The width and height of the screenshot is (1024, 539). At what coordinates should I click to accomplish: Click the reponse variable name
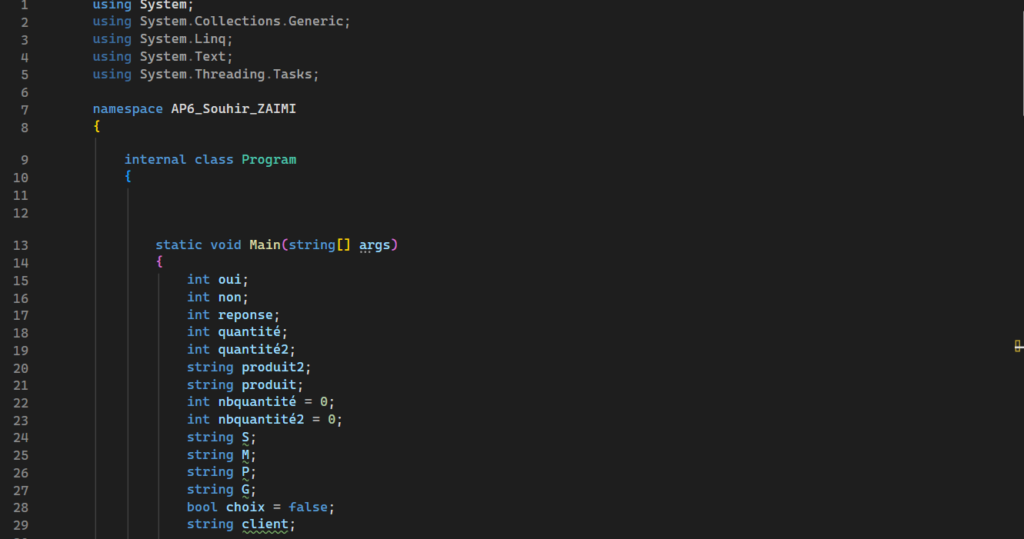click(x=245, y=315)
